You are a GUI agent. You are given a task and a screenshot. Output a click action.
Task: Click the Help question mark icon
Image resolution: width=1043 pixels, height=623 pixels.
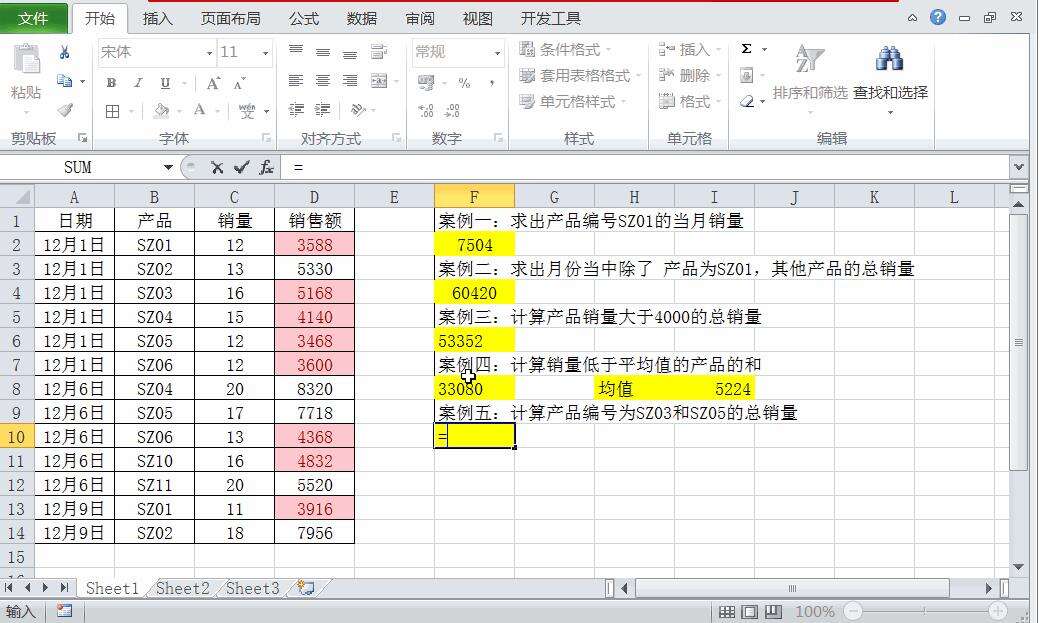pyautogui.click(x=938, y=17)
